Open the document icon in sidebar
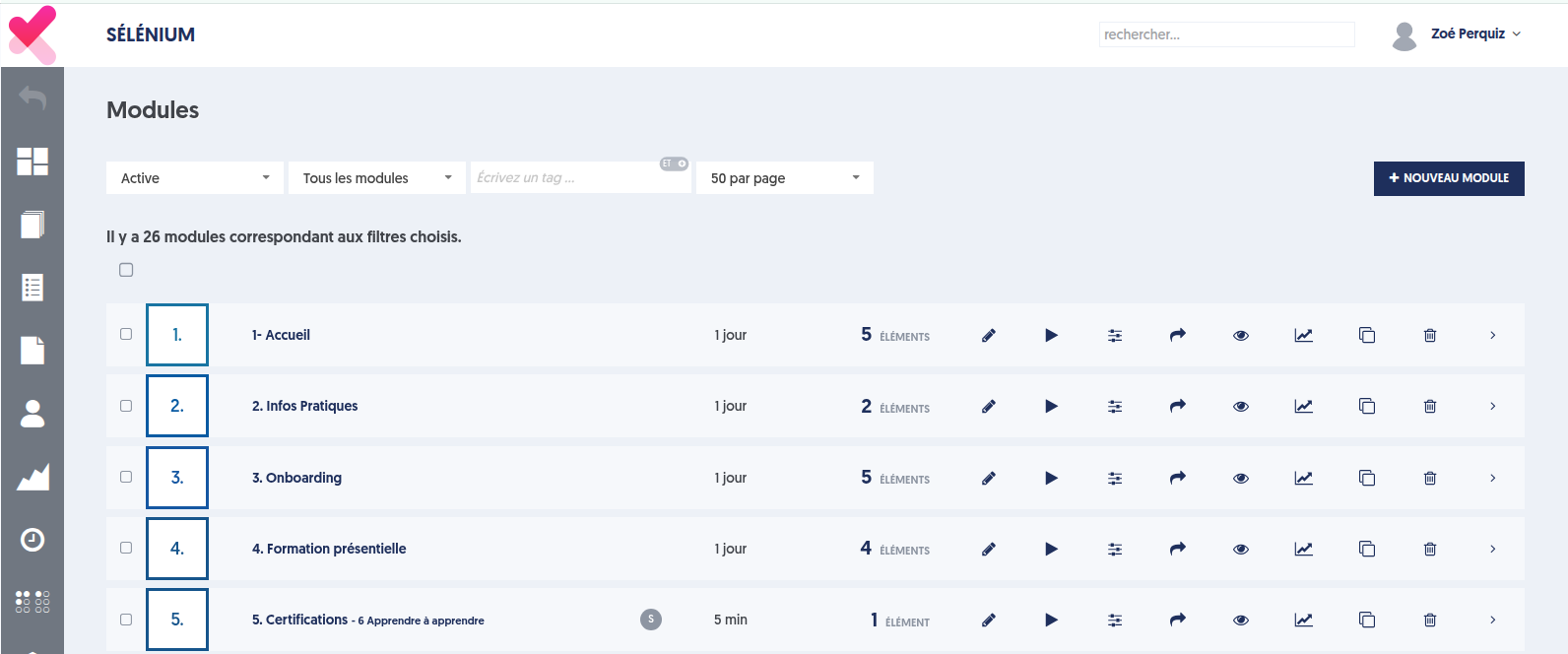Image resolution: width=1568 pixels, height=654 pixels. pyautogui.click(x=33, y=351)
